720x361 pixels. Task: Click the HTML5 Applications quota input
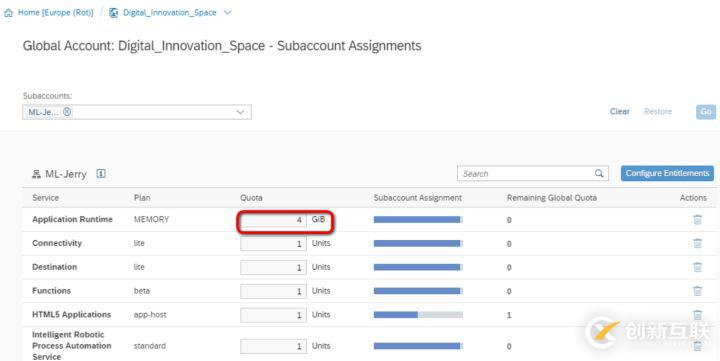click(x=273, y=315)
